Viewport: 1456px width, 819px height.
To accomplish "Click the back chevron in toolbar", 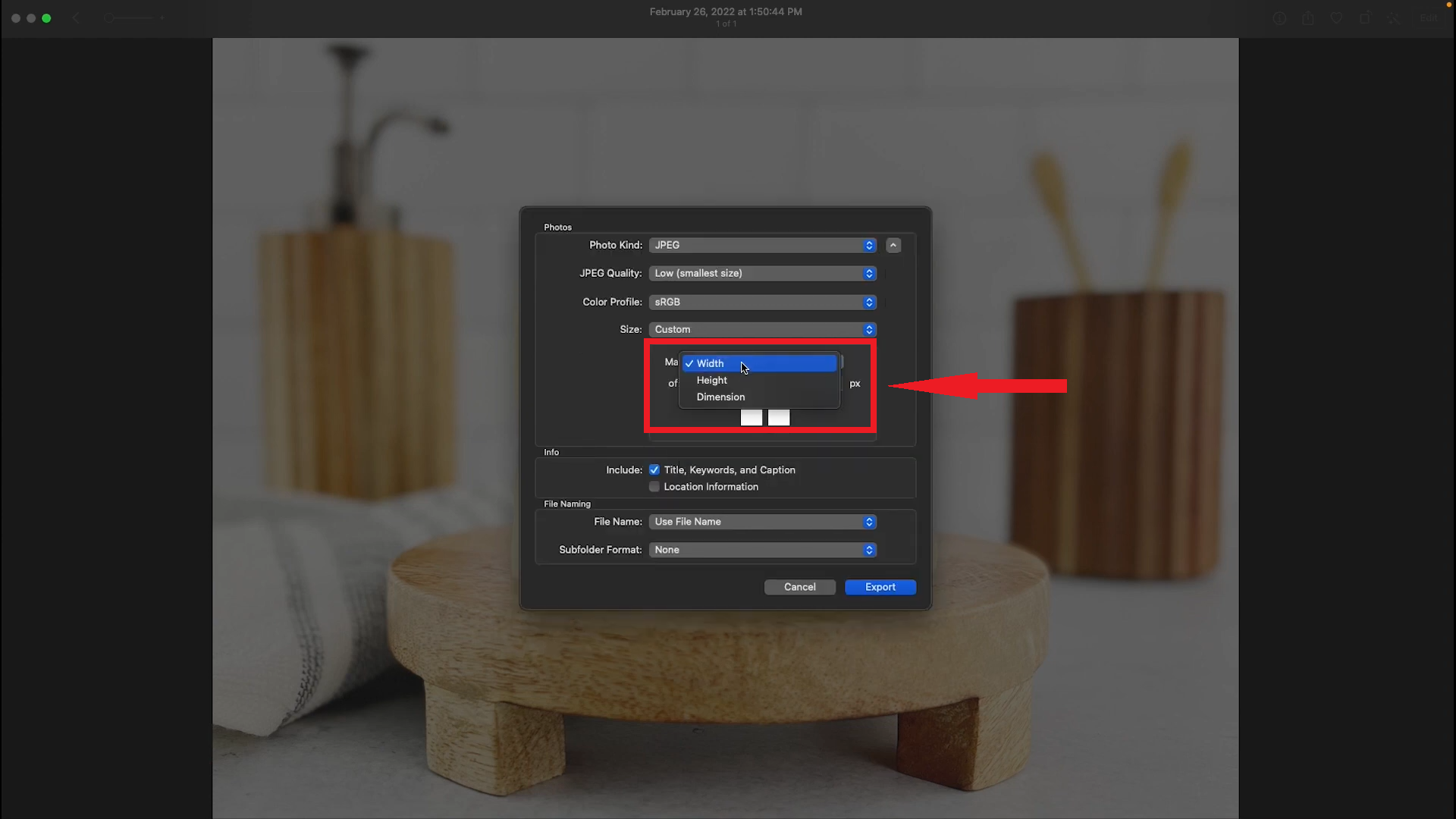I will pos(76,17).
